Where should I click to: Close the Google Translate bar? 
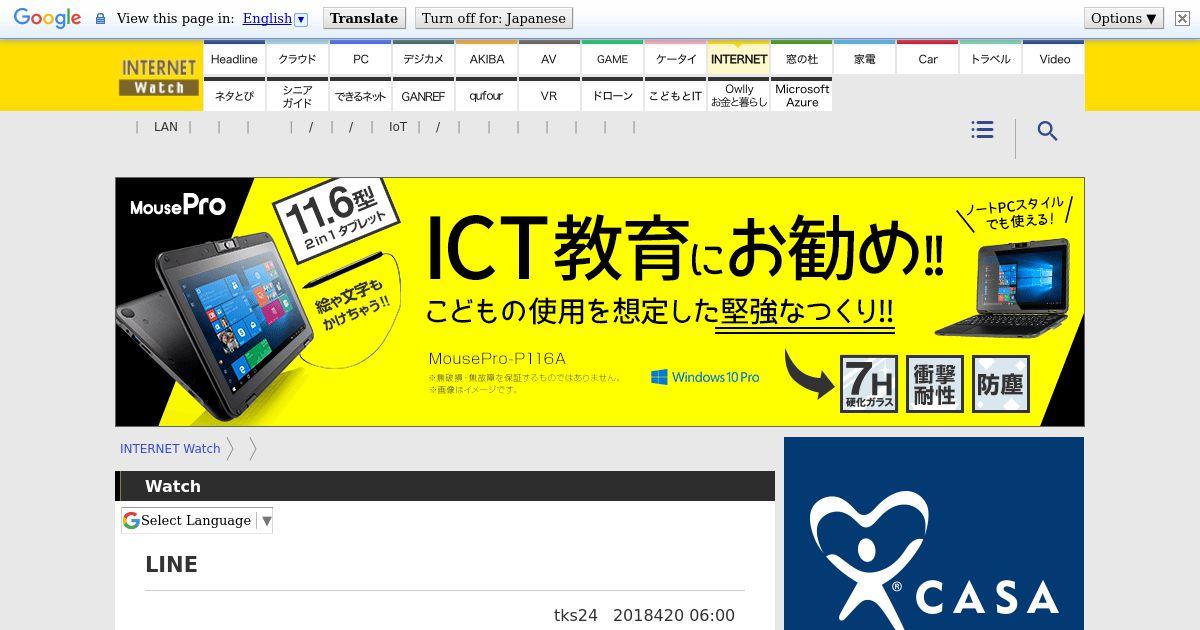point(1181,18)
